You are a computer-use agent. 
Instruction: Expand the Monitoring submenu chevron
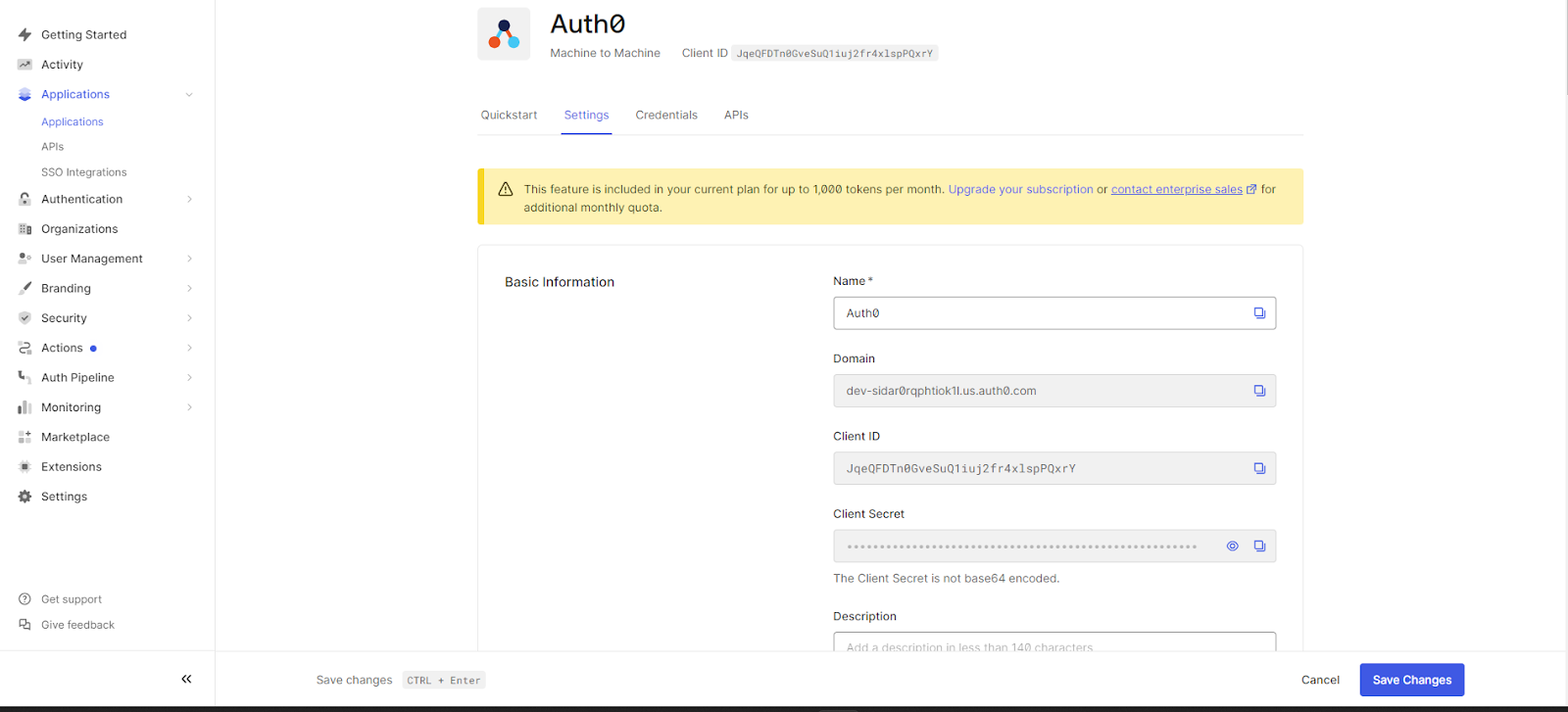point(189,407)
